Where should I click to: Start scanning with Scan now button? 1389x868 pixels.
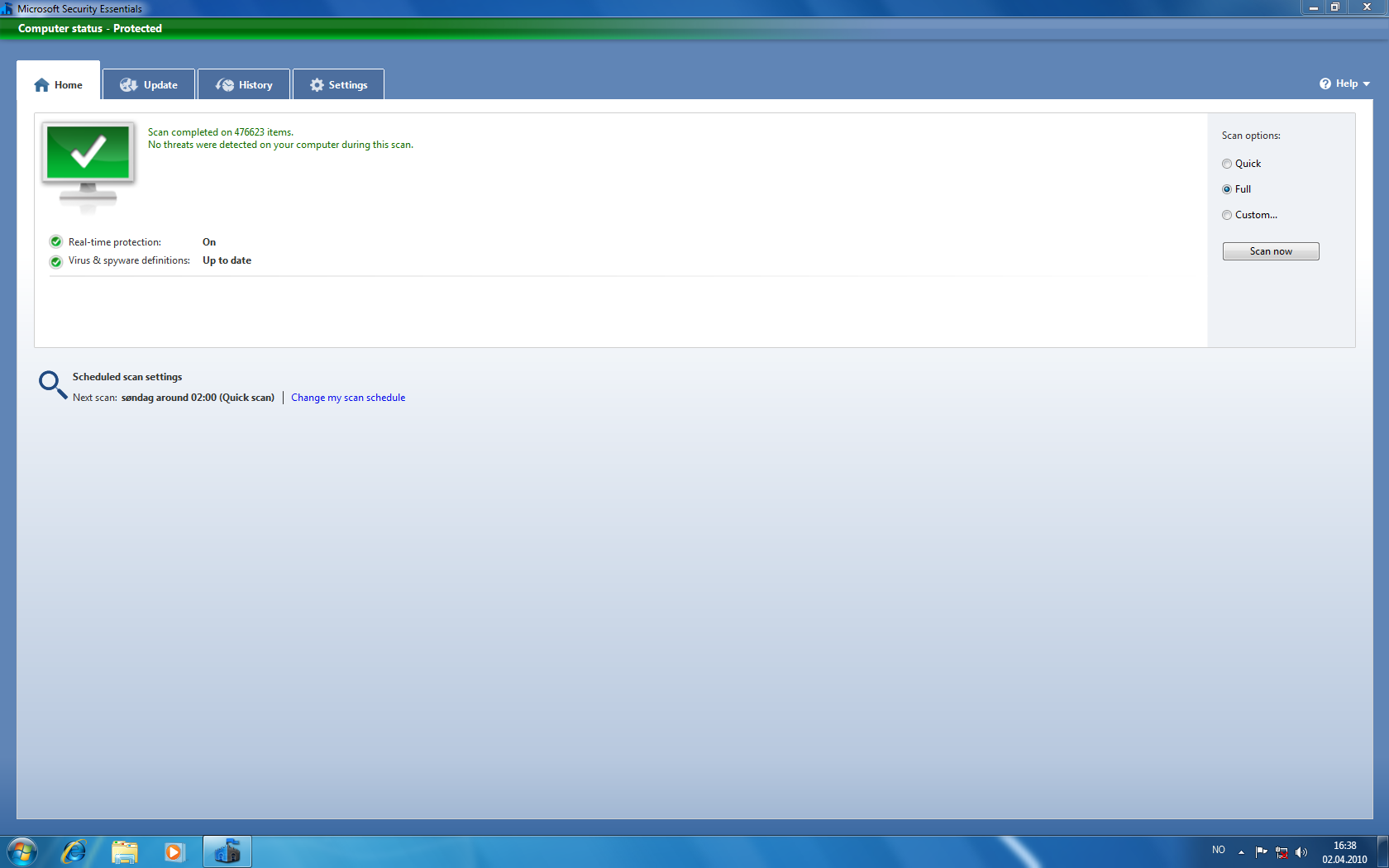pyautogui.click(x=1271, y=251)
